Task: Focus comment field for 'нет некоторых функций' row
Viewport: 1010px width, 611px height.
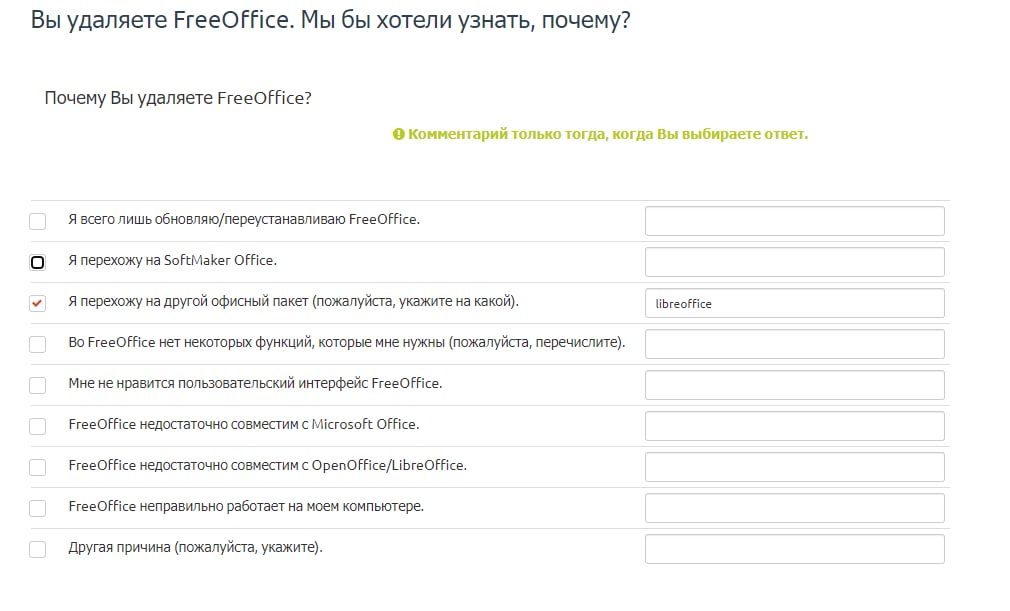Action: click(x=795, y=344)
